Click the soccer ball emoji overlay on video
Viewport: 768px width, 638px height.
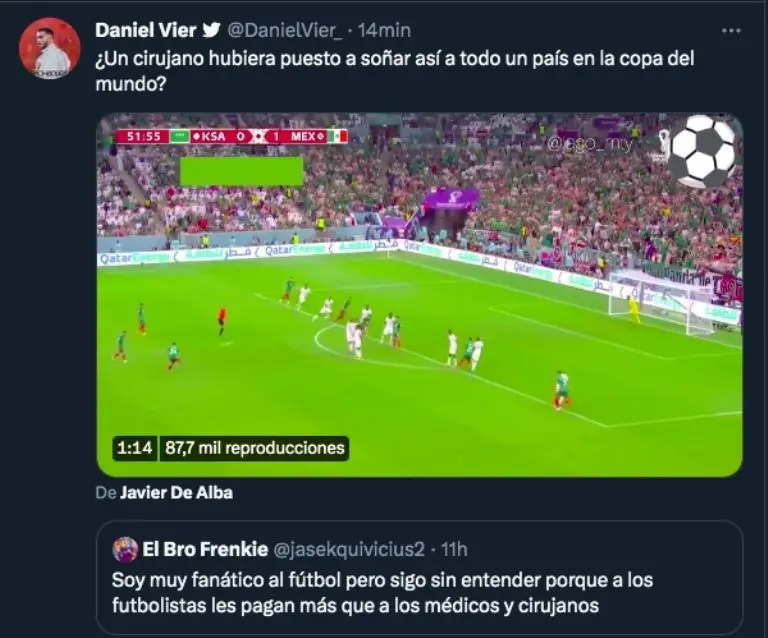(x=703, y=151)
